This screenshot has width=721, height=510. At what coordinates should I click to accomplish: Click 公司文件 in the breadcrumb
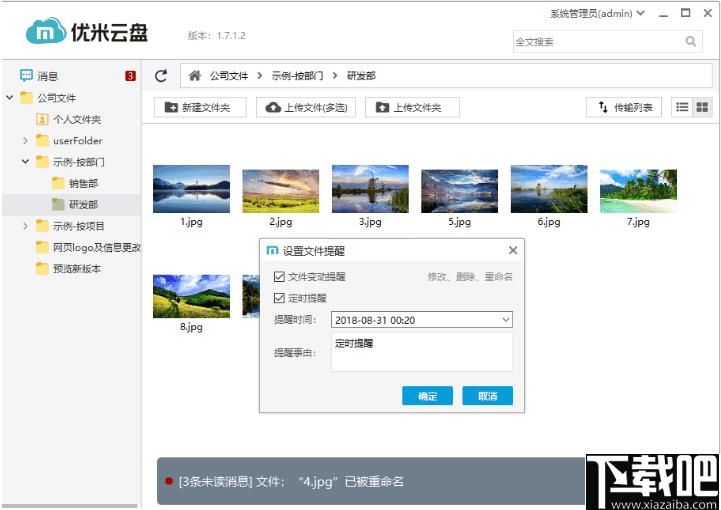click(229, 76)
